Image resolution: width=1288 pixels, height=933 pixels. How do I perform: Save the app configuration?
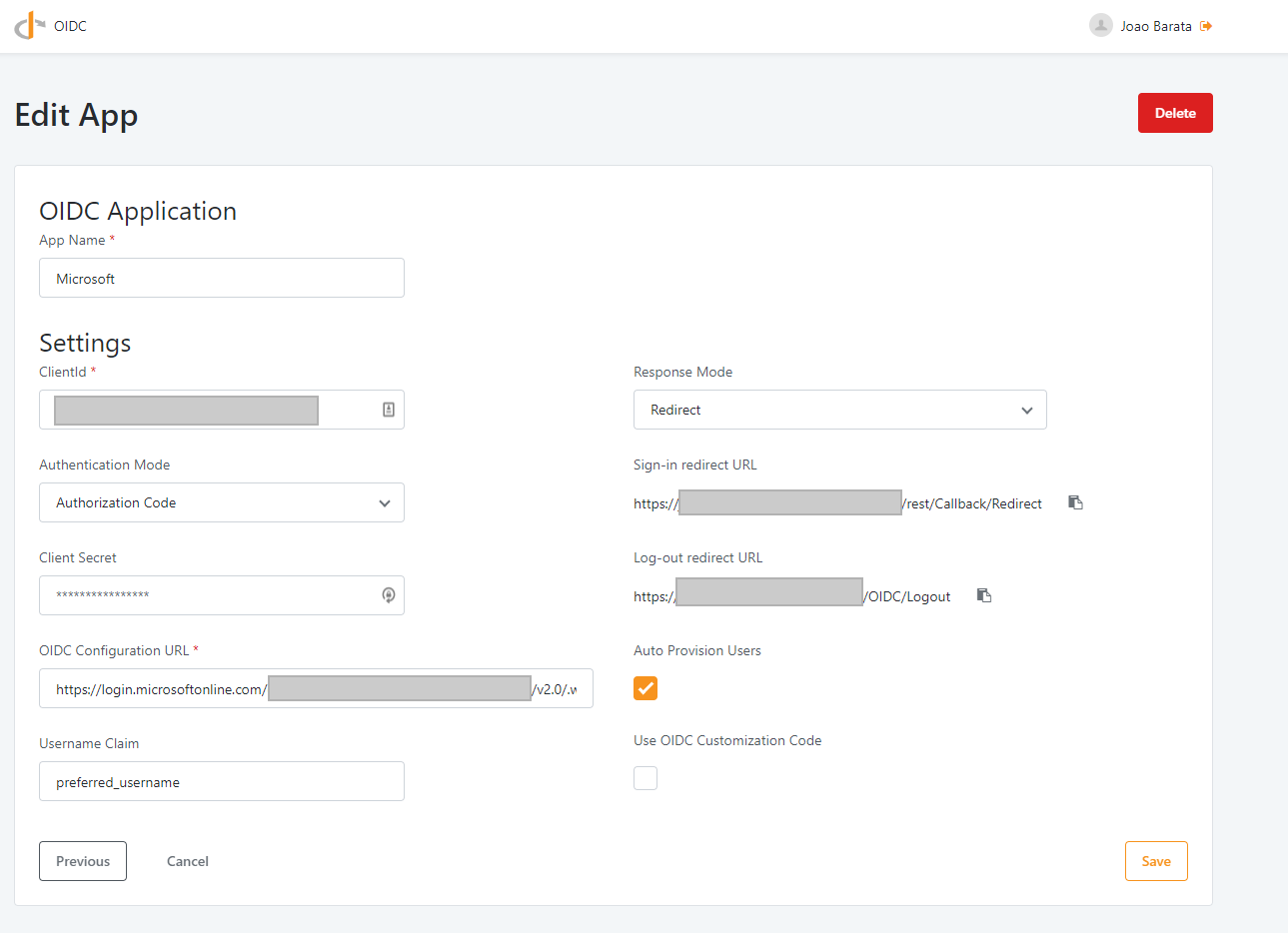tap(1156, 860)
